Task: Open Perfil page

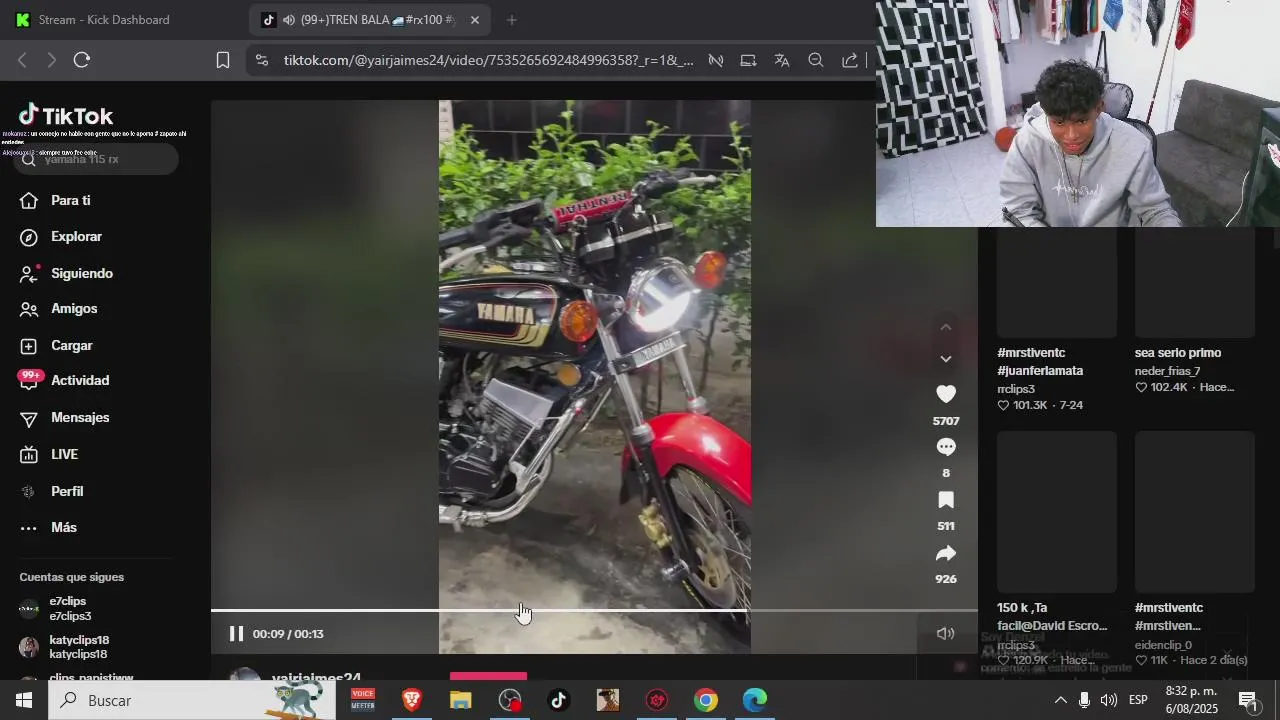Action: click(67, 492)
